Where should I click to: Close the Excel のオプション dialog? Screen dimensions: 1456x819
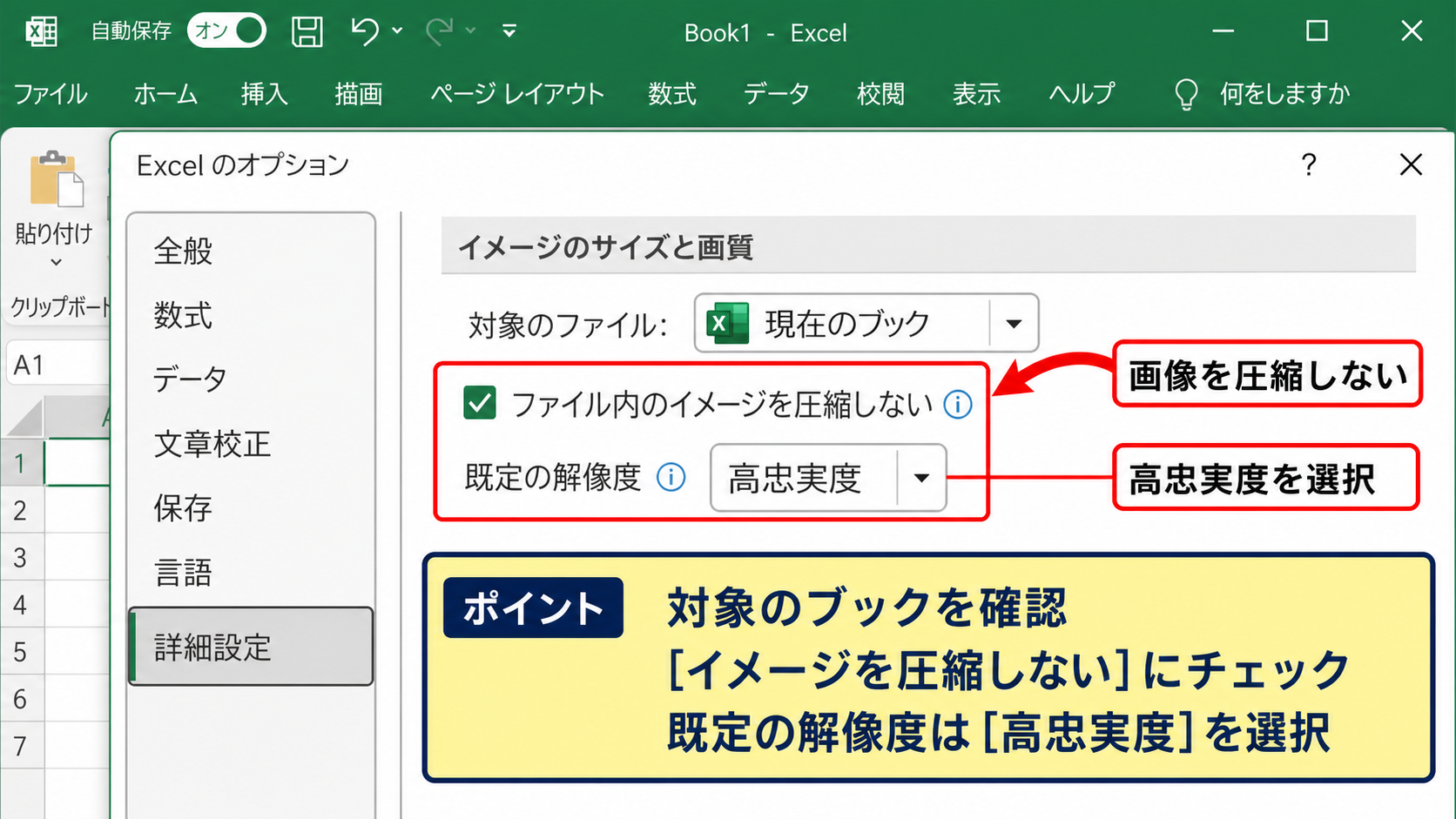pos(1411,164)
